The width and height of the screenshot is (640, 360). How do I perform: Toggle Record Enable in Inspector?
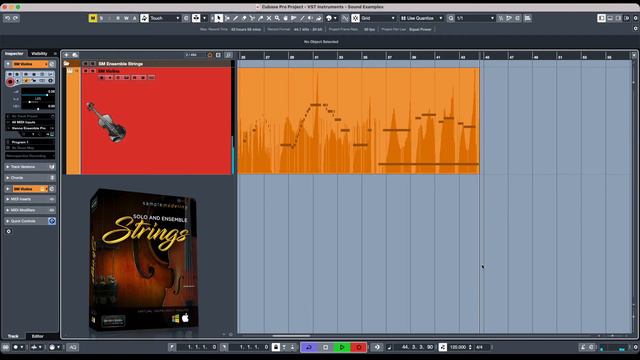point(10,82)
